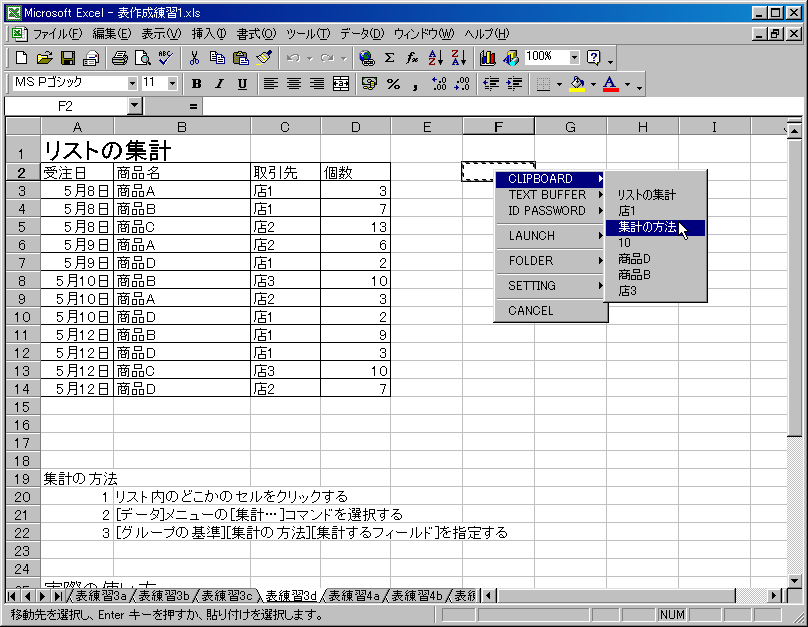Switch to the 表練習4a sheet tab

pyautogui.click(x=354, y=596)
